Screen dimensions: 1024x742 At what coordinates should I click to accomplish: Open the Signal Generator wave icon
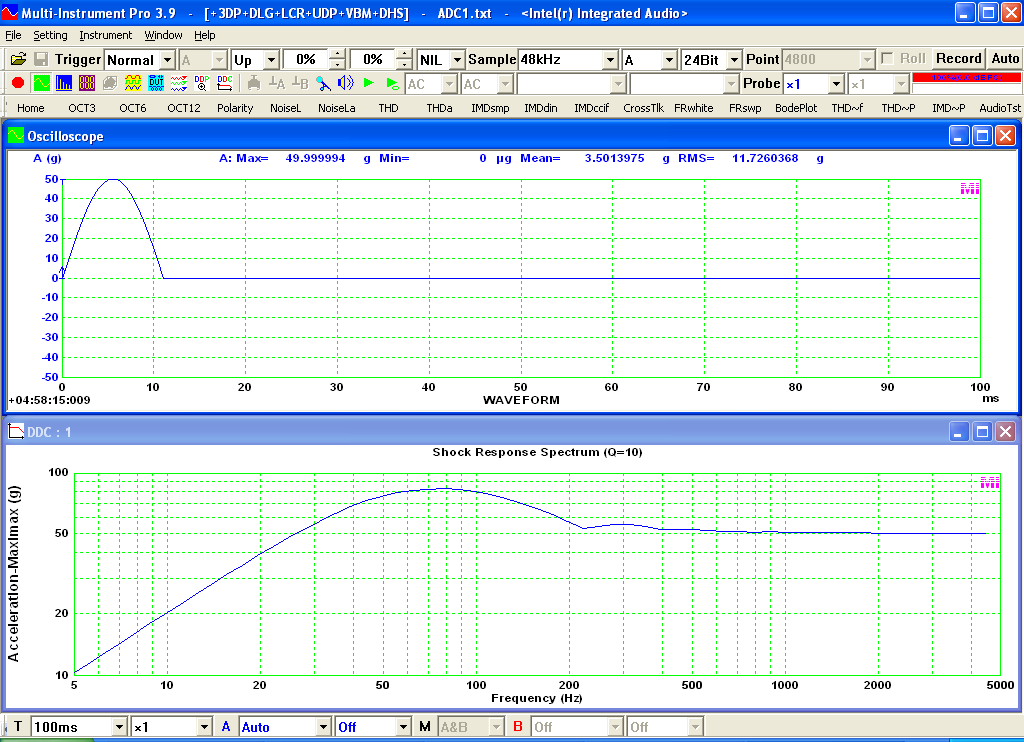click(133, 83)
